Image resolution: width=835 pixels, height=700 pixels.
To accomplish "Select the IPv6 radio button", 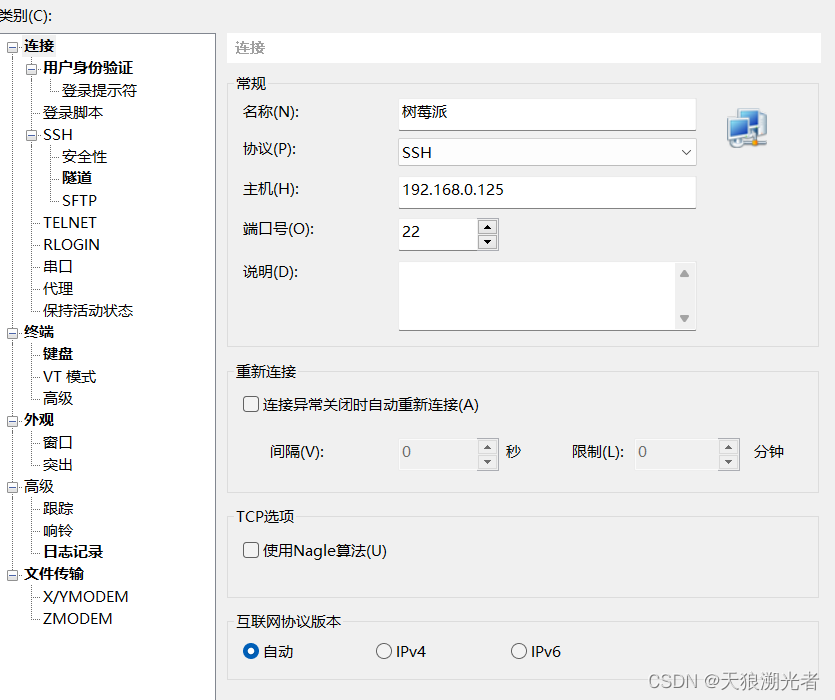I will [519, 651].
